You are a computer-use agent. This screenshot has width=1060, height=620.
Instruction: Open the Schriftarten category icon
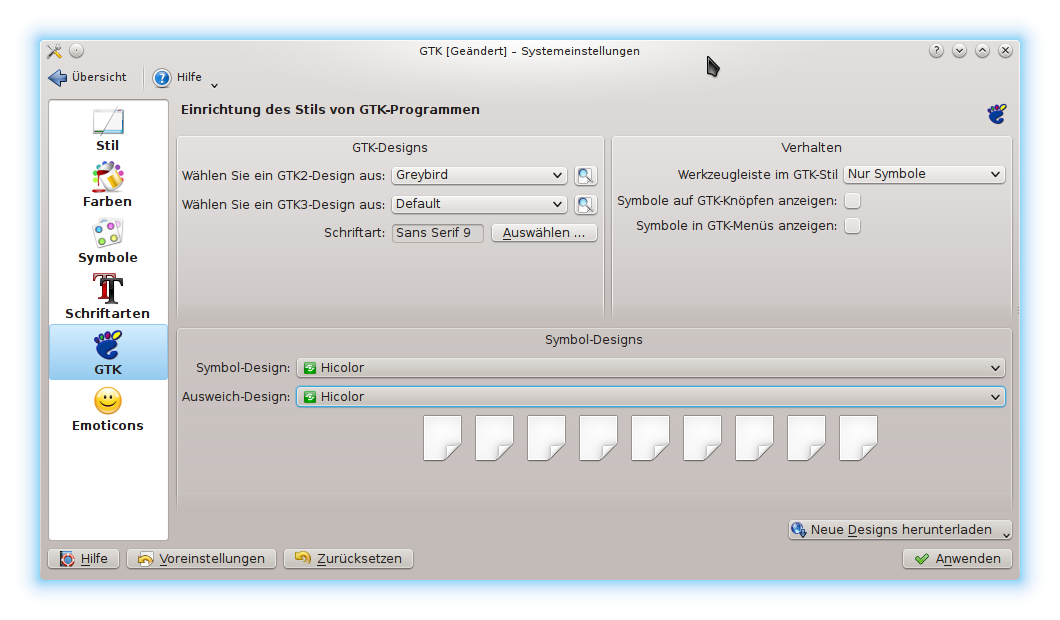coord(107,289)
